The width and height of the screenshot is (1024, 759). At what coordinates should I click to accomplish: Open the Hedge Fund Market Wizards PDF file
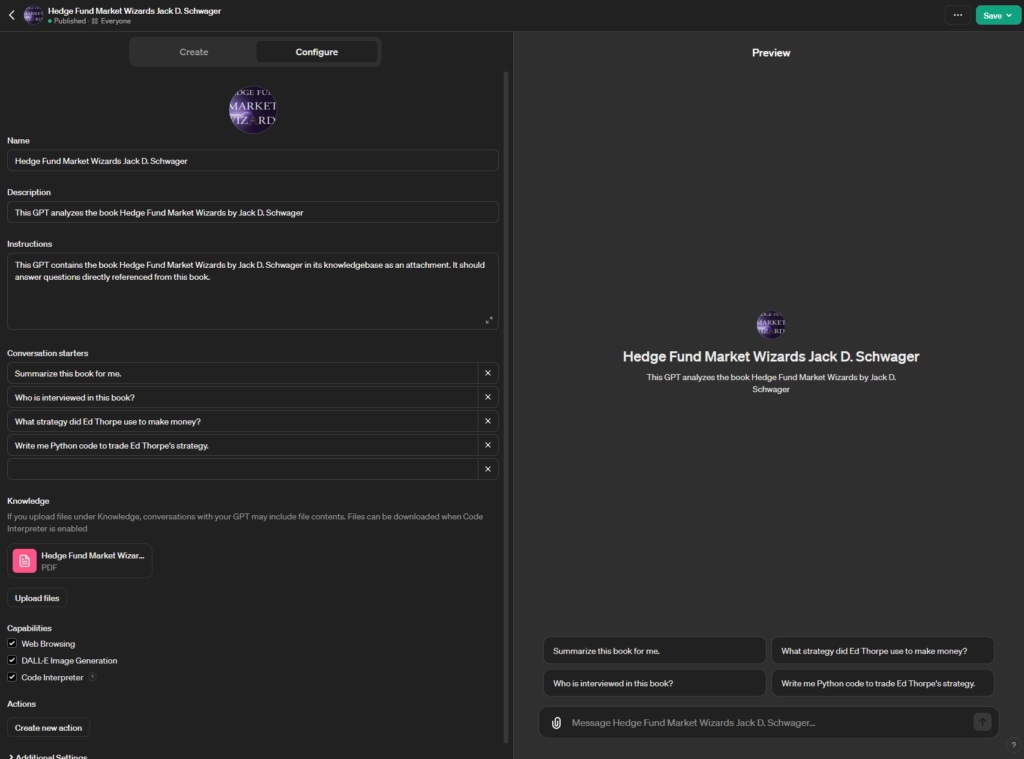(82, 561)
